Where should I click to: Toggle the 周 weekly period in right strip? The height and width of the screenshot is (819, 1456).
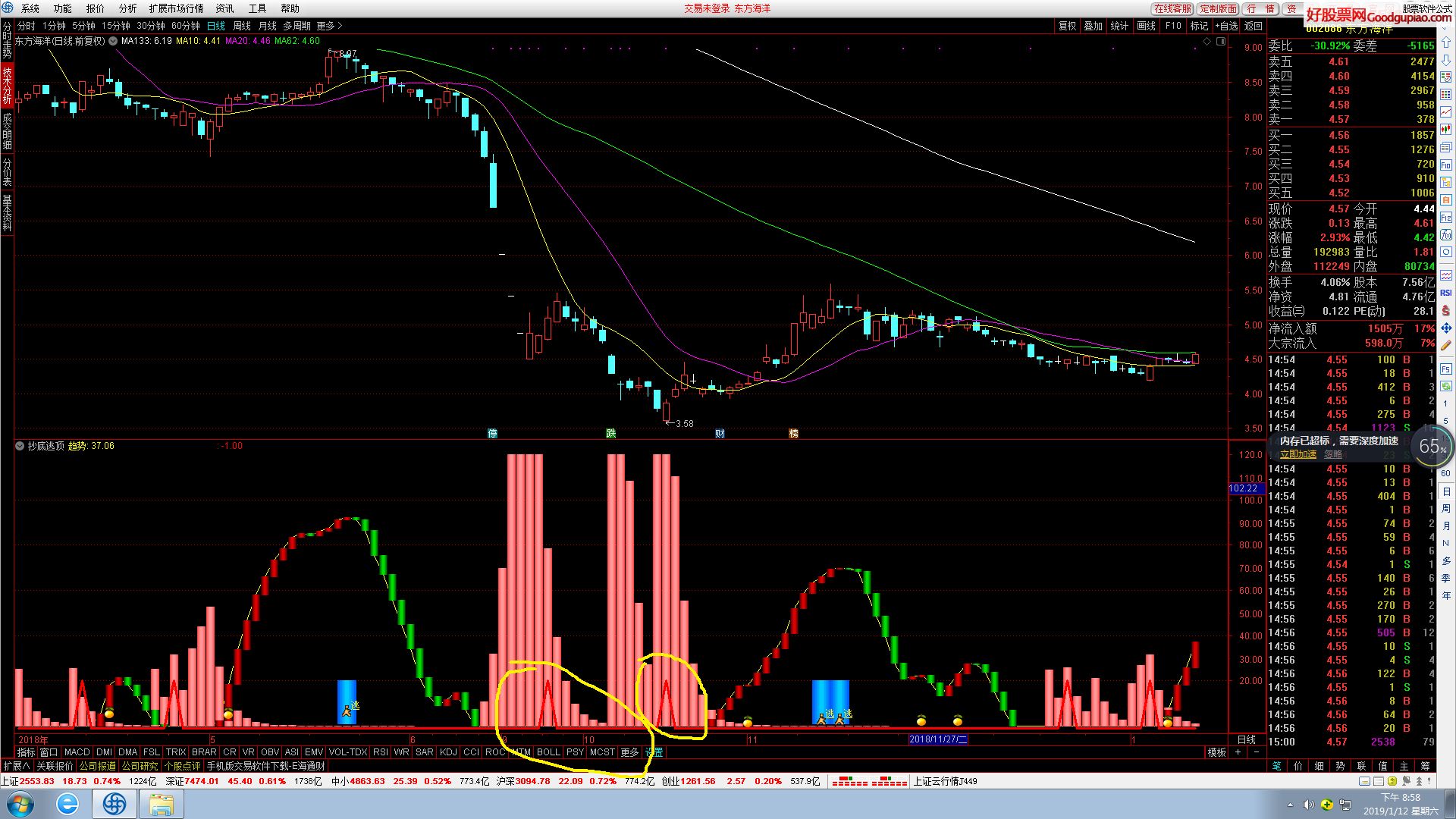coord(1446,509)
